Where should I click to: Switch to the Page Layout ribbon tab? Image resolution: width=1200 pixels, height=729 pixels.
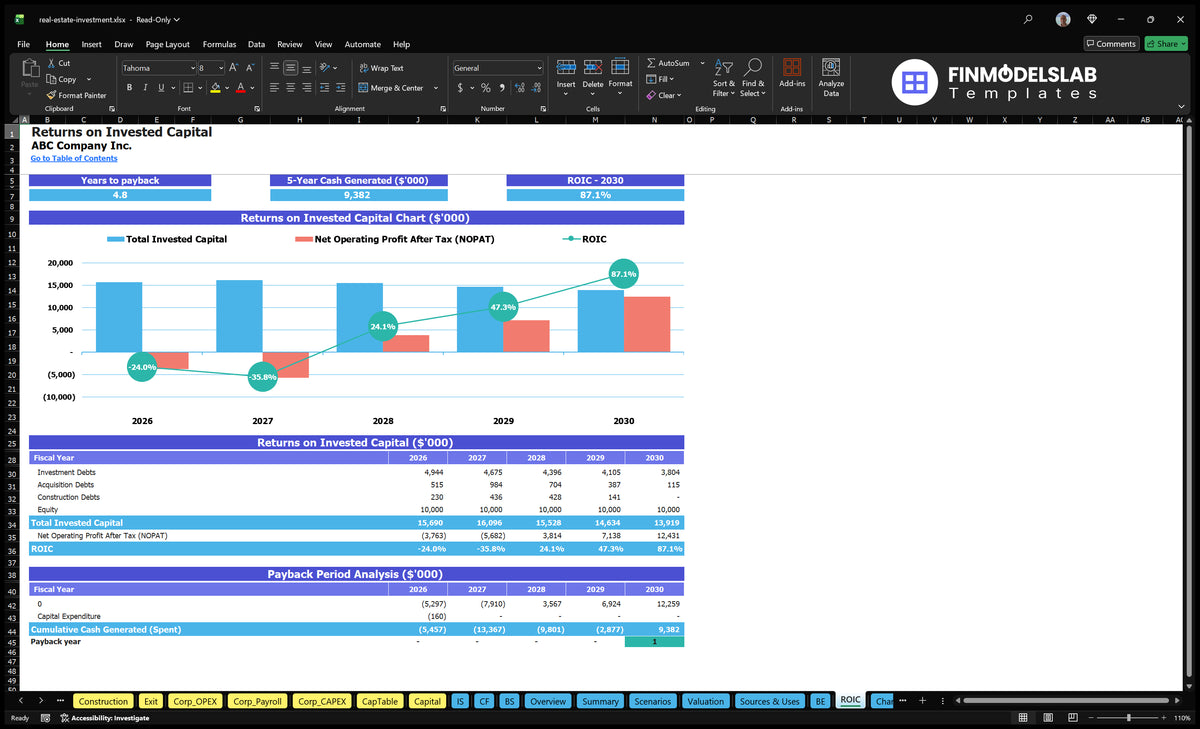point(167,44)
